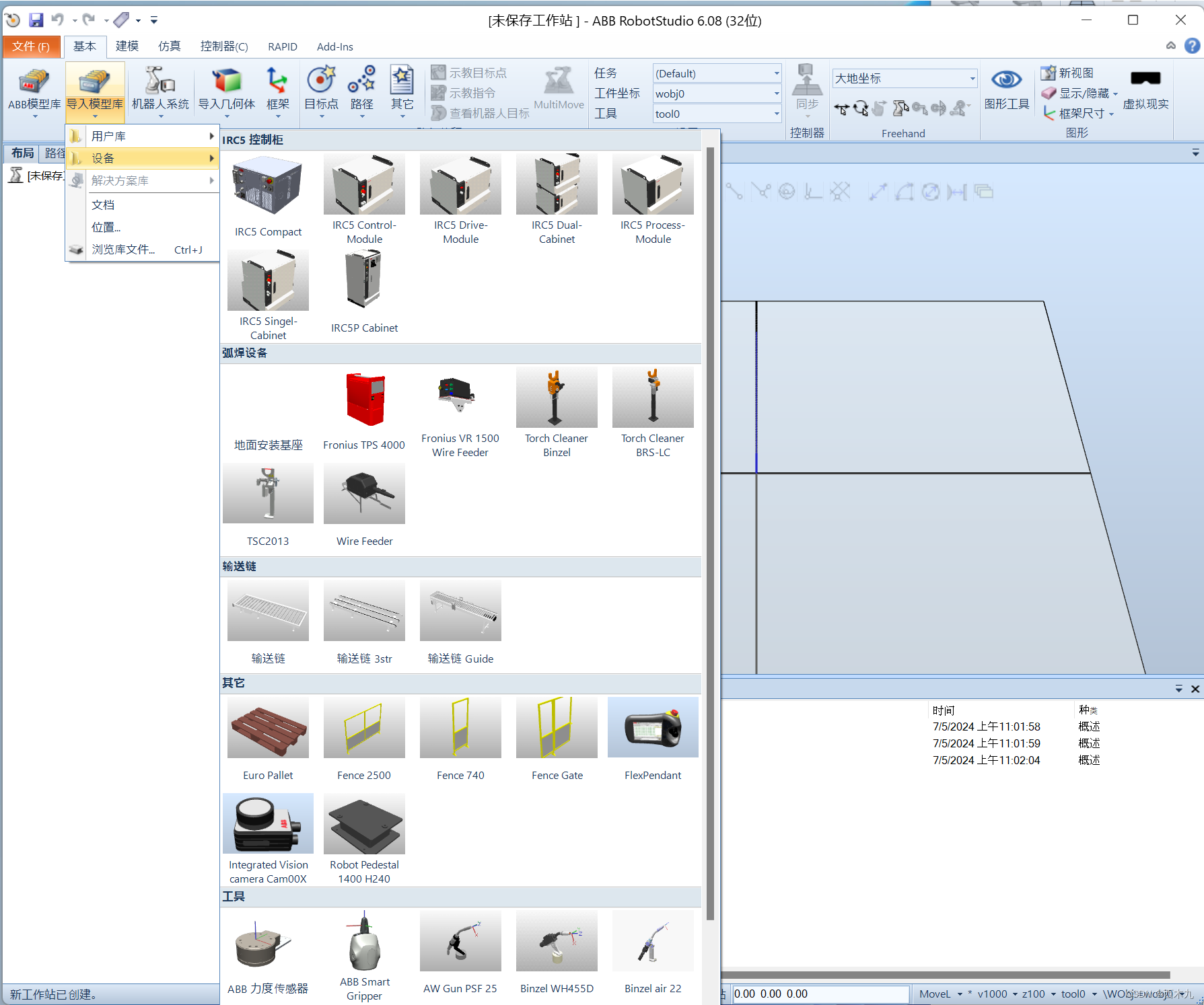Choose the ABB Smart Gripper tool
Image resolution: width=1204 pixels, height=1005 pixels.
[364, 956]
